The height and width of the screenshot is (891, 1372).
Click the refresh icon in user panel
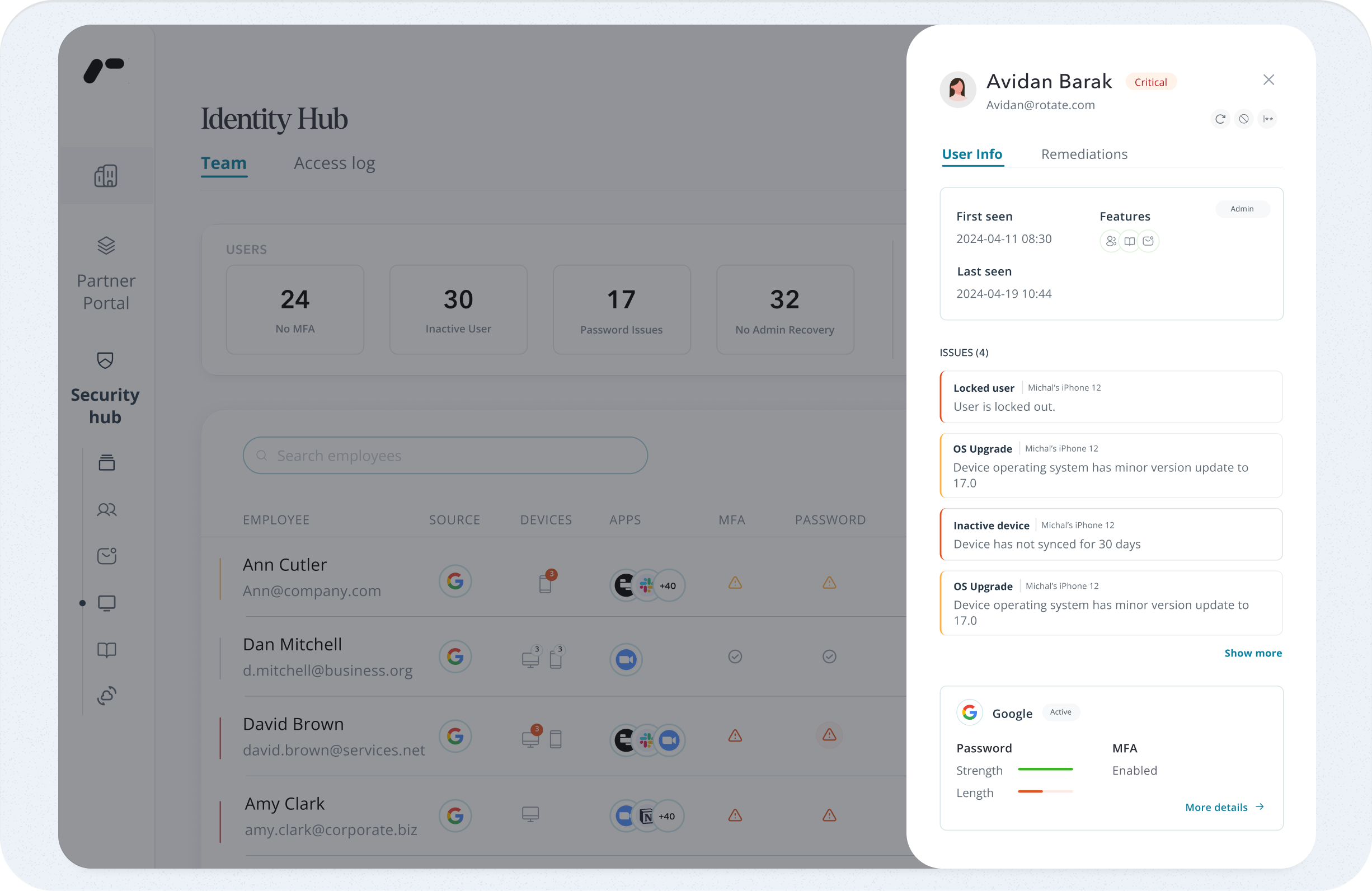pyautogui.click(x=1220, y=119)
